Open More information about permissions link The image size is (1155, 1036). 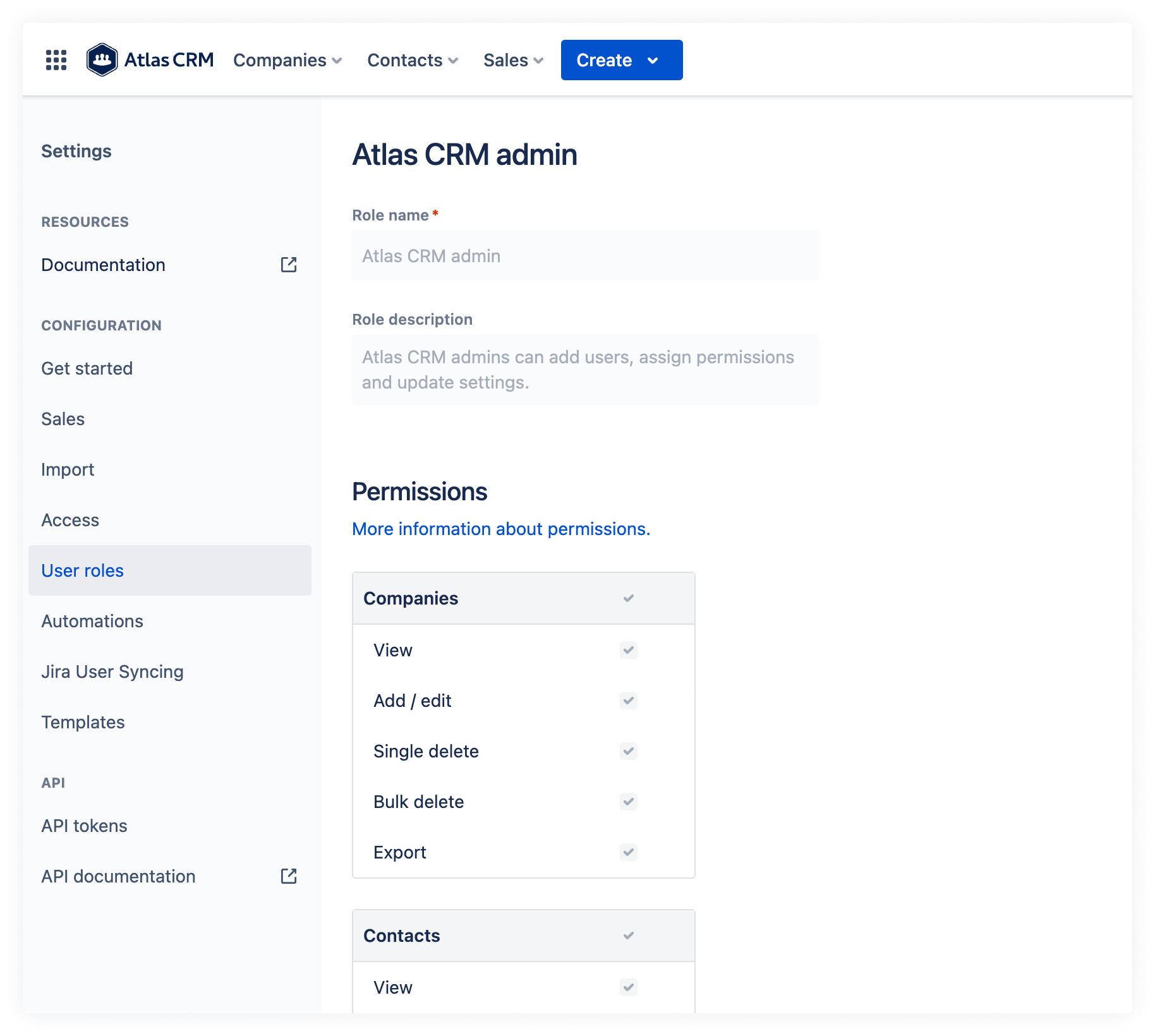click(x=501, y=529)
